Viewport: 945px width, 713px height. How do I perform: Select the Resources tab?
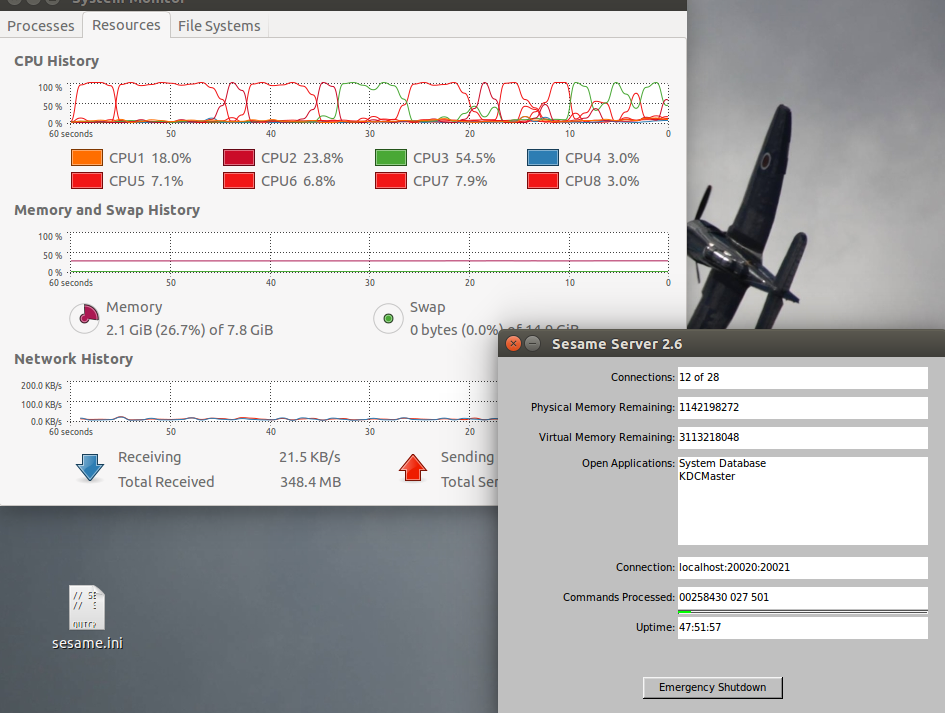click(126, 25)
